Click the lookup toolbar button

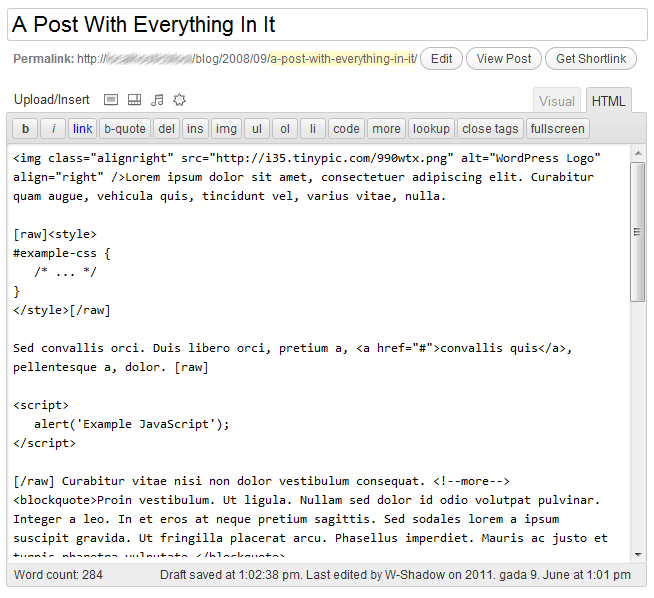click(431, 128)
